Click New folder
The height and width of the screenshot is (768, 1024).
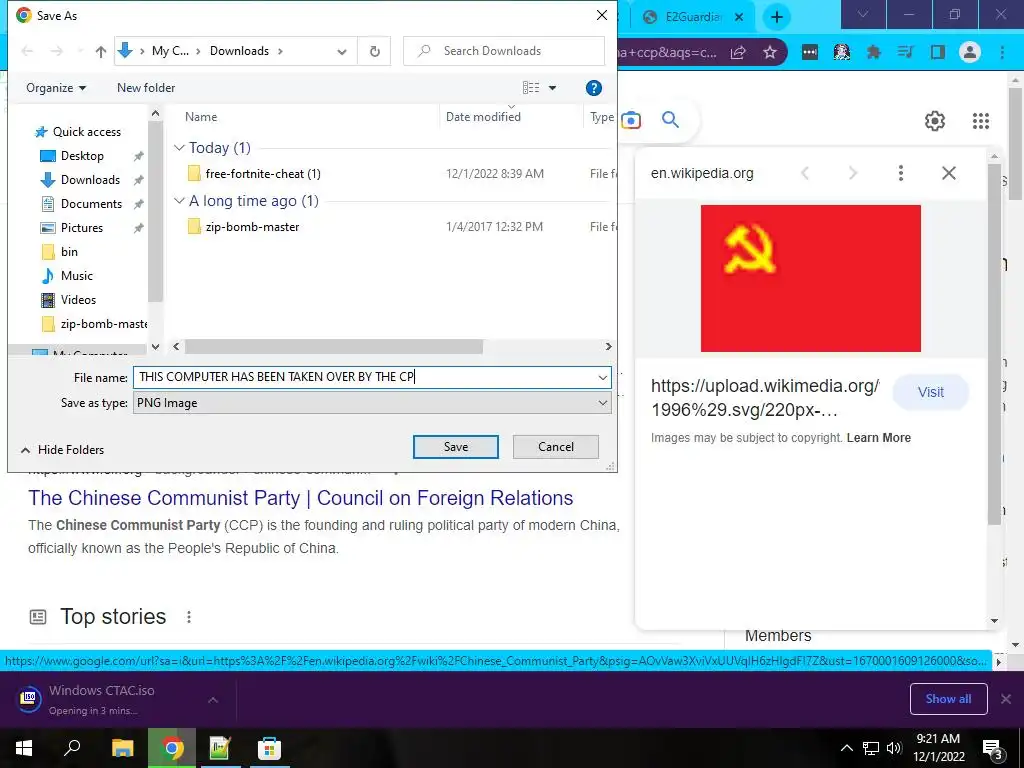[x=146, y=88]
